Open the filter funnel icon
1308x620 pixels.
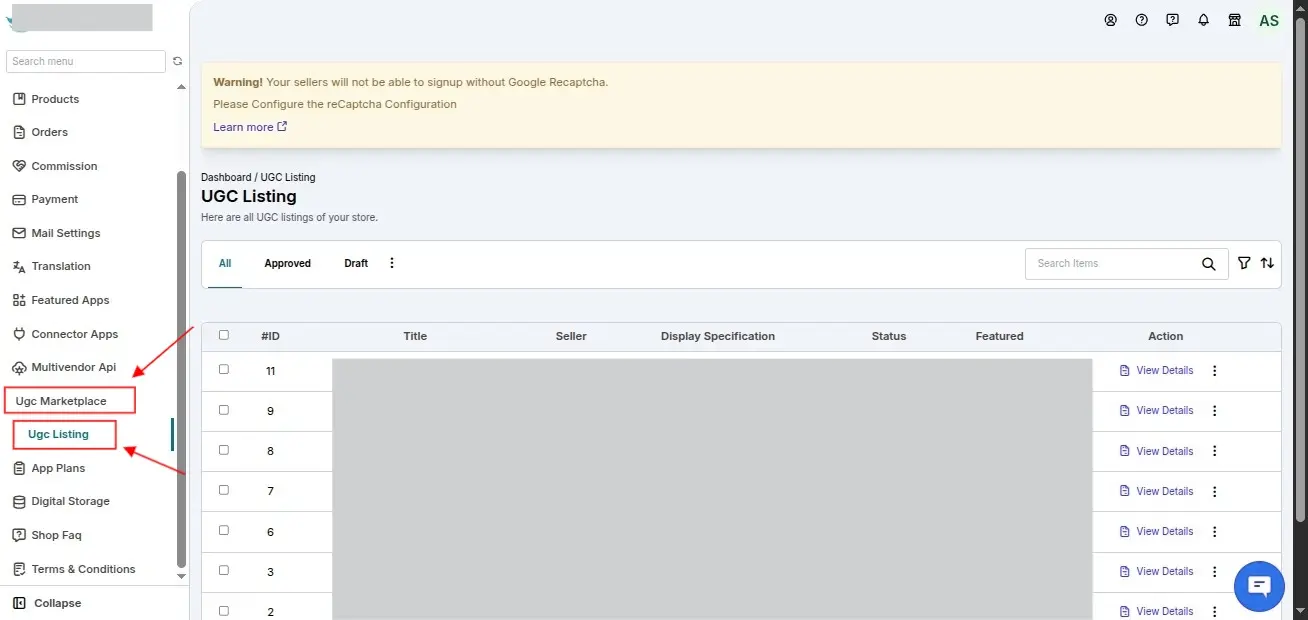pos(1244,263)
